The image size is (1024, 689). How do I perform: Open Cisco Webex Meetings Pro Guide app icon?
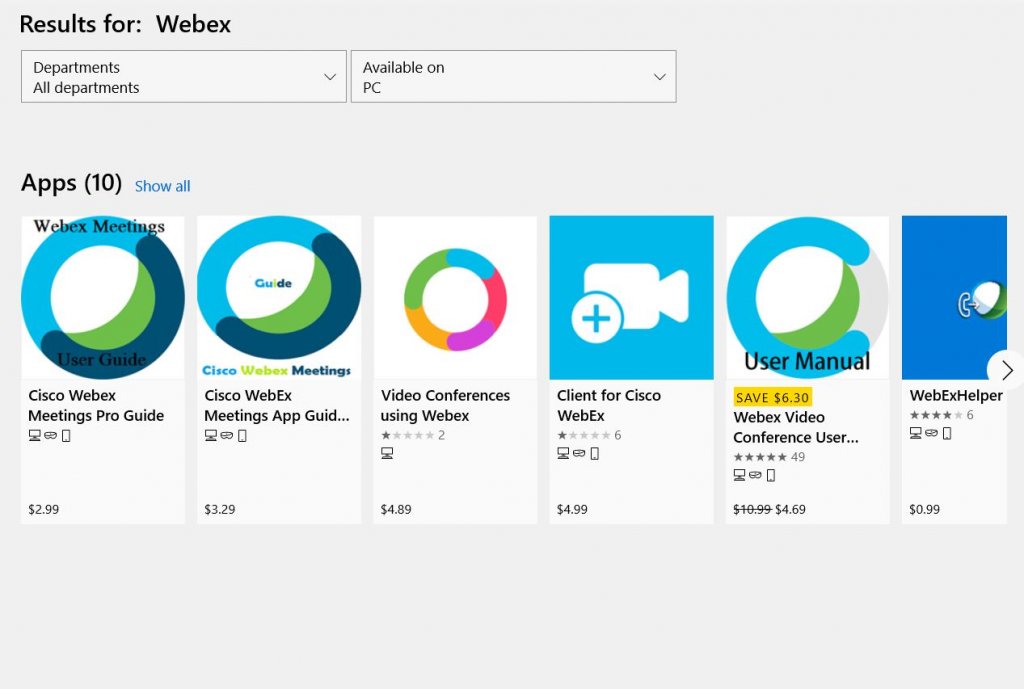click(103, 297)
